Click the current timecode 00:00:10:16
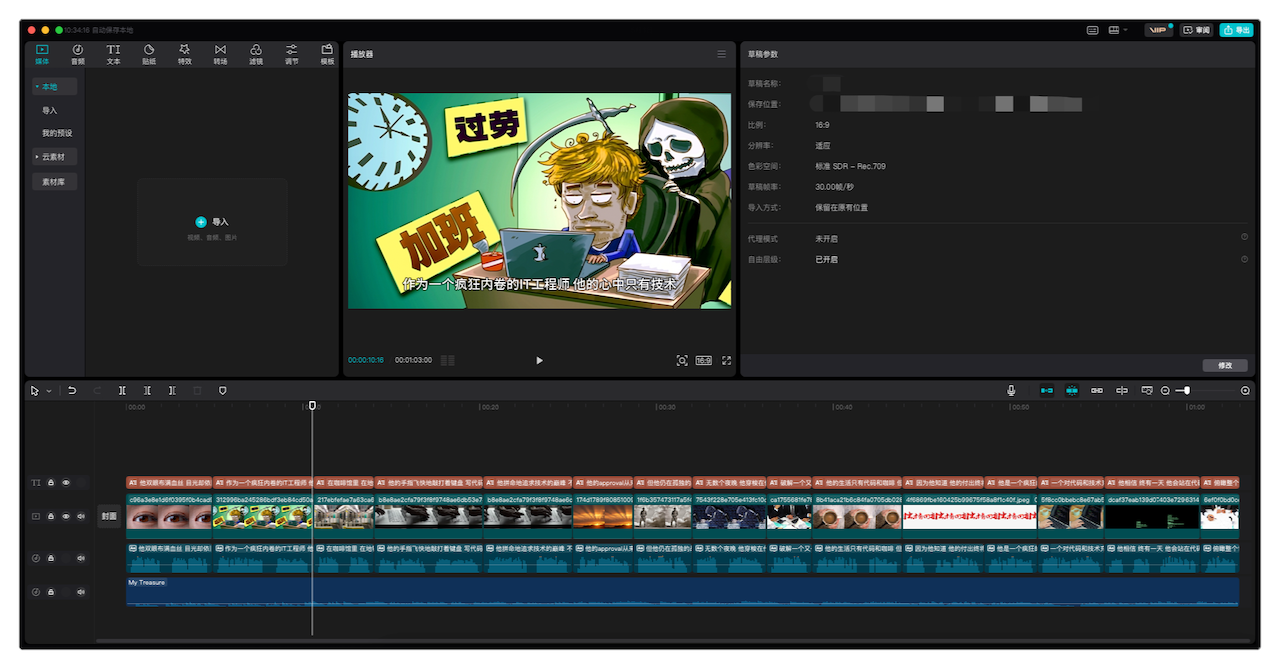Image resolution: width=1280 pixels, height=669 pixels. 366,360
